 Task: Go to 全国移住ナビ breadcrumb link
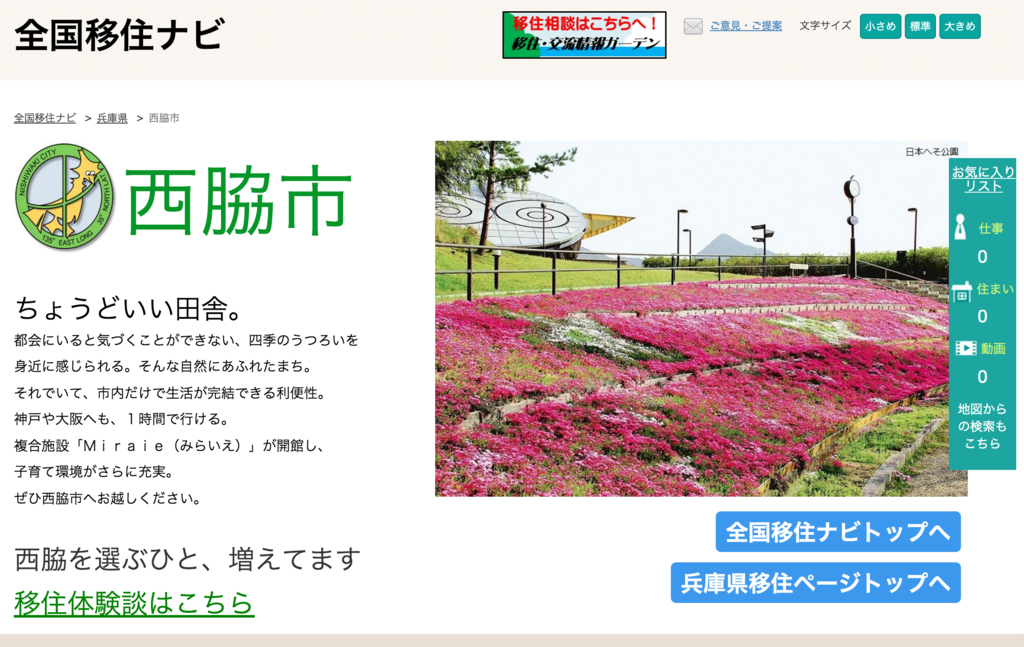[45, 118]
